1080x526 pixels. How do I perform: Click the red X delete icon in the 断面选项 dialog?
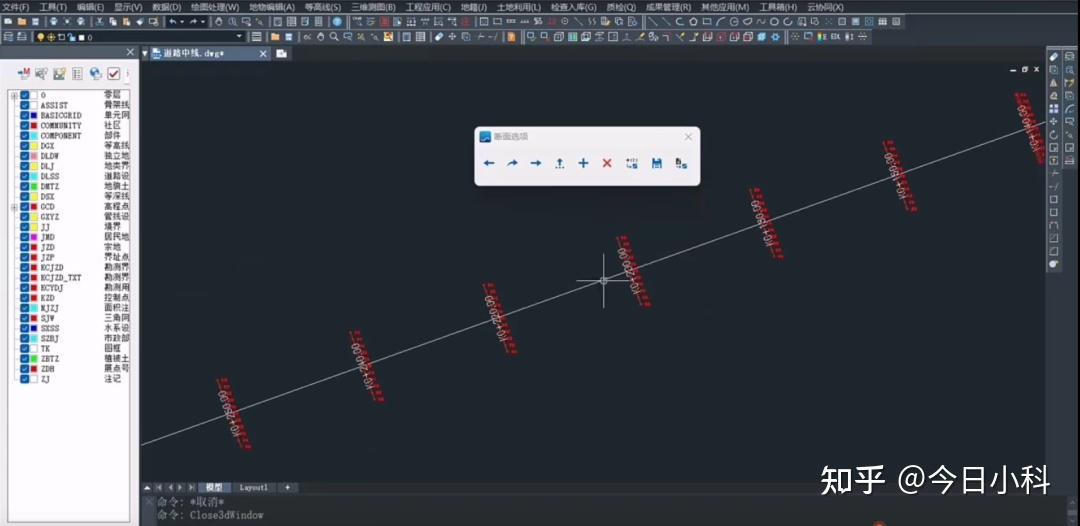pos(607,163)
